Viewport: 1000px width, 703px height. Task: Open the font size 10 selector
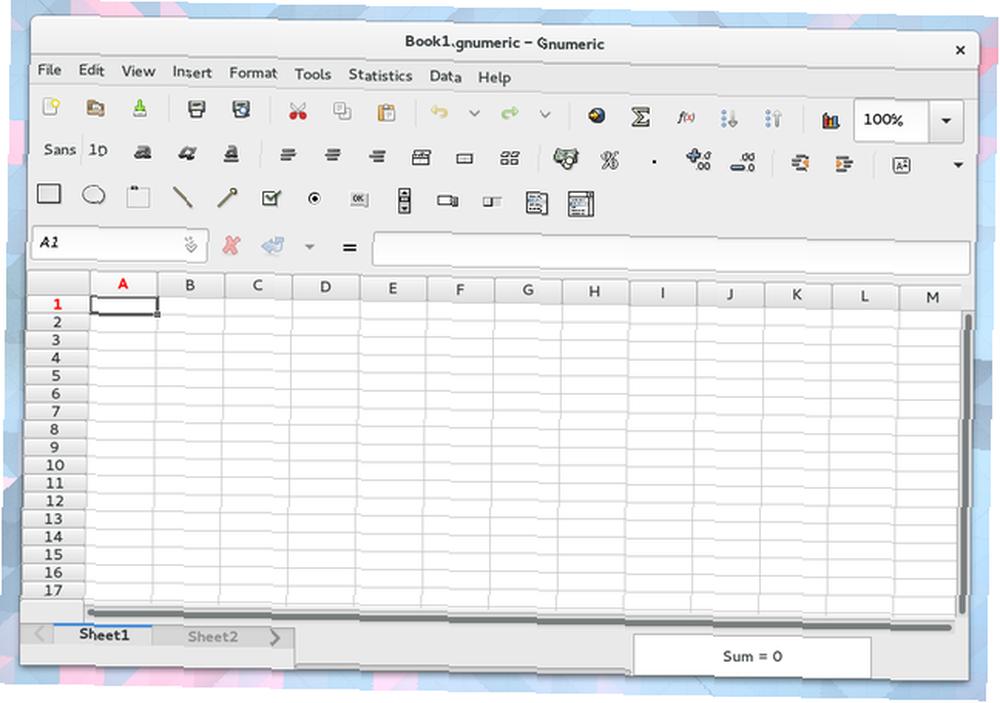(x=98, y=151)
